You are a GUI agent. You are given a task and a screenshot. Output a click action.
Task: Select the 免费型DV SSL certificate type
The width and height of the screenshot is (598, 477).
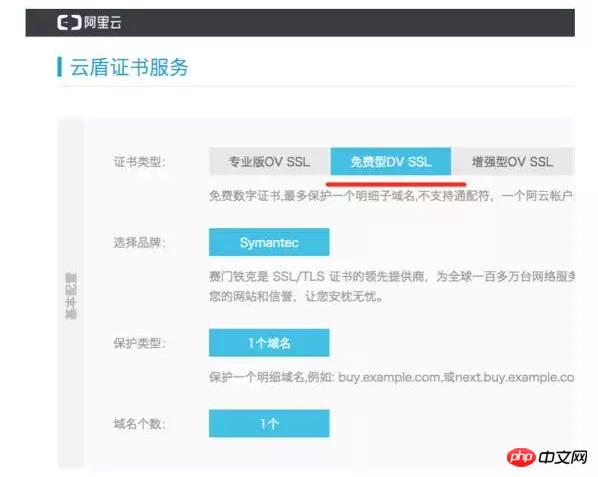[x=391, y=161]
